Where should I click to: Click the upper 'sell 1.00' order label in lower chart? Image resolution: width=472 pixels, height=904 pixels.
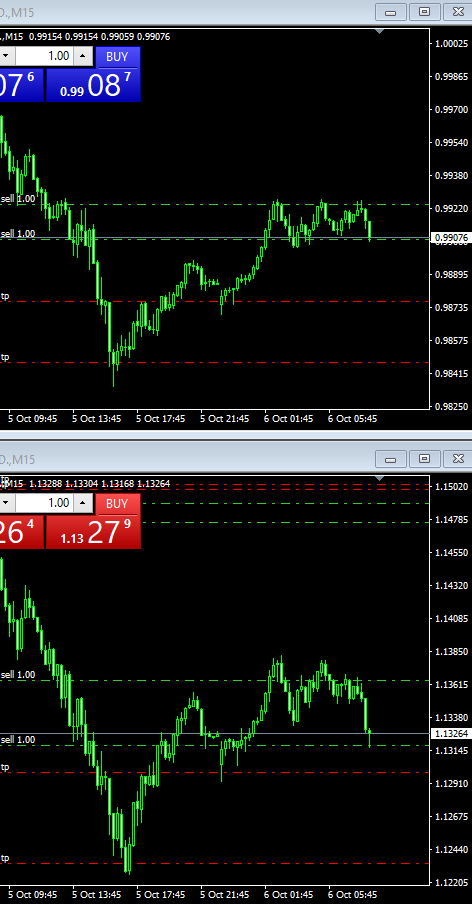[18, 675]
